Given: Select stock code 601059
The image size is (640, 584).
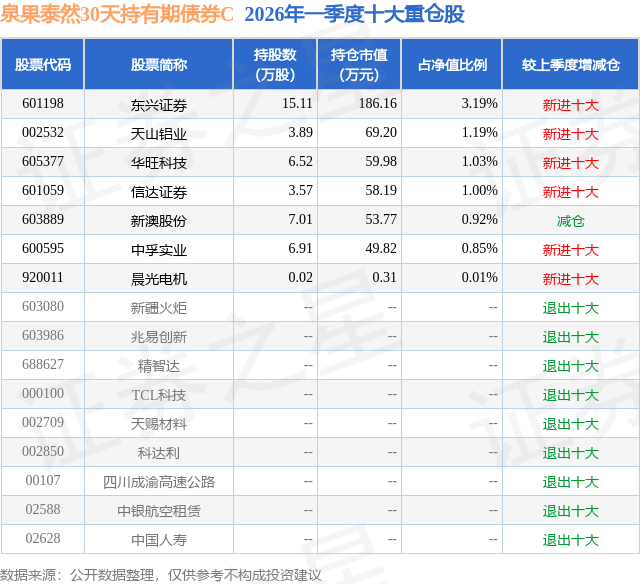Looking at the screenshot, I should [x=43, y=190].
